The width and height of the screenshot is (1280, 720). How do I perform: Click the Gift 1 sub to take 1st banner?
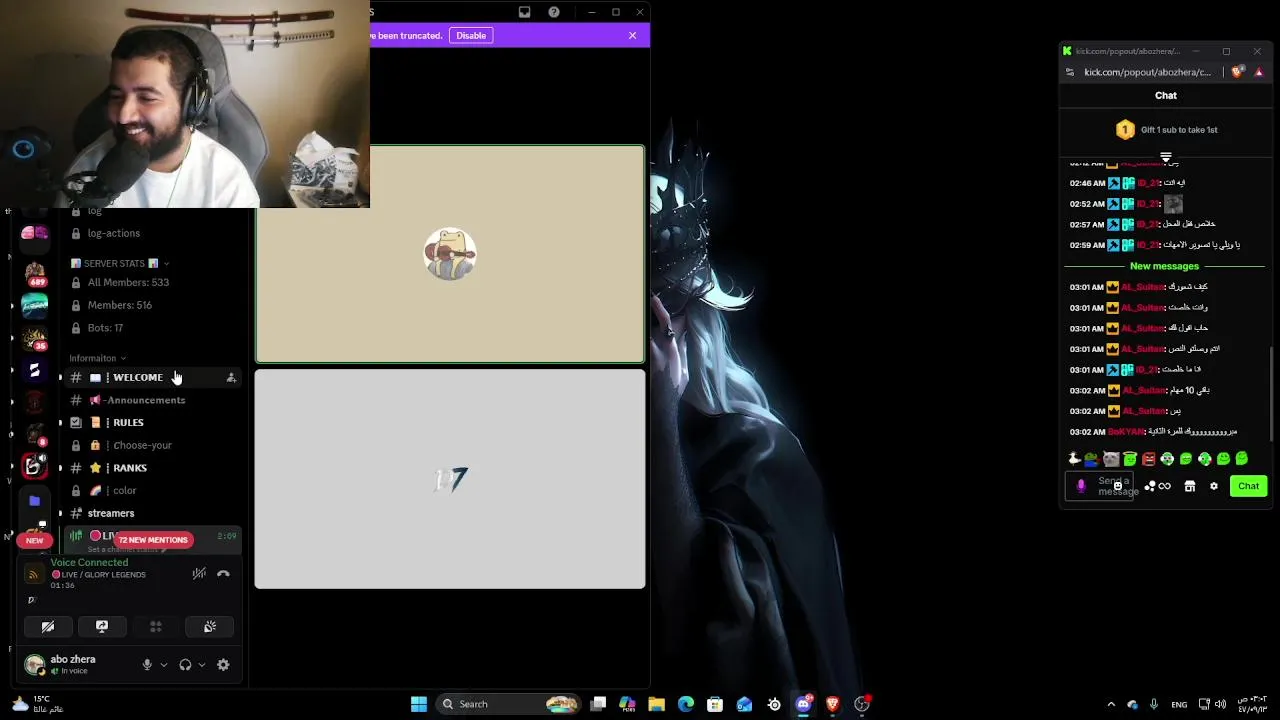point(1166,130)
